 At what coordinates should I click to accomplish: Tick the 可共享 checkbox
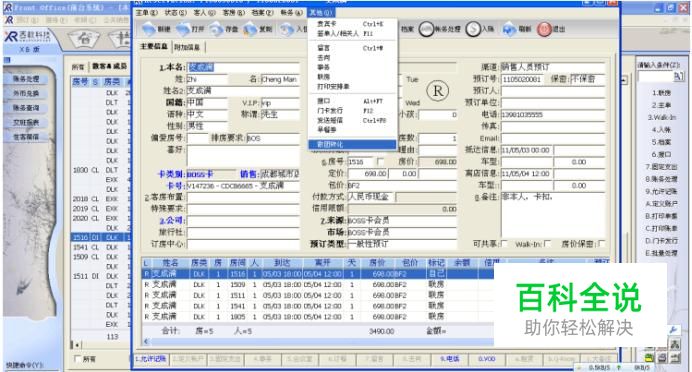[x=504, y=244]
